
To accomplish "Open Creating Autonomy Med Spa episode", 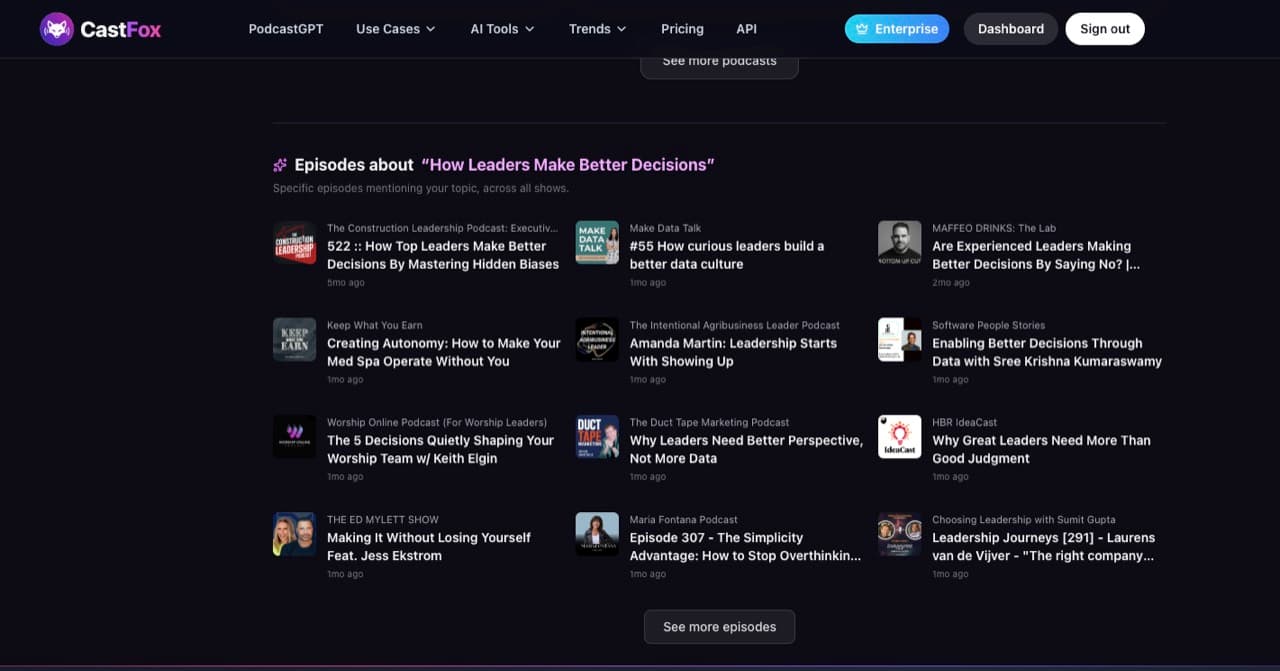I will (444, 352).
